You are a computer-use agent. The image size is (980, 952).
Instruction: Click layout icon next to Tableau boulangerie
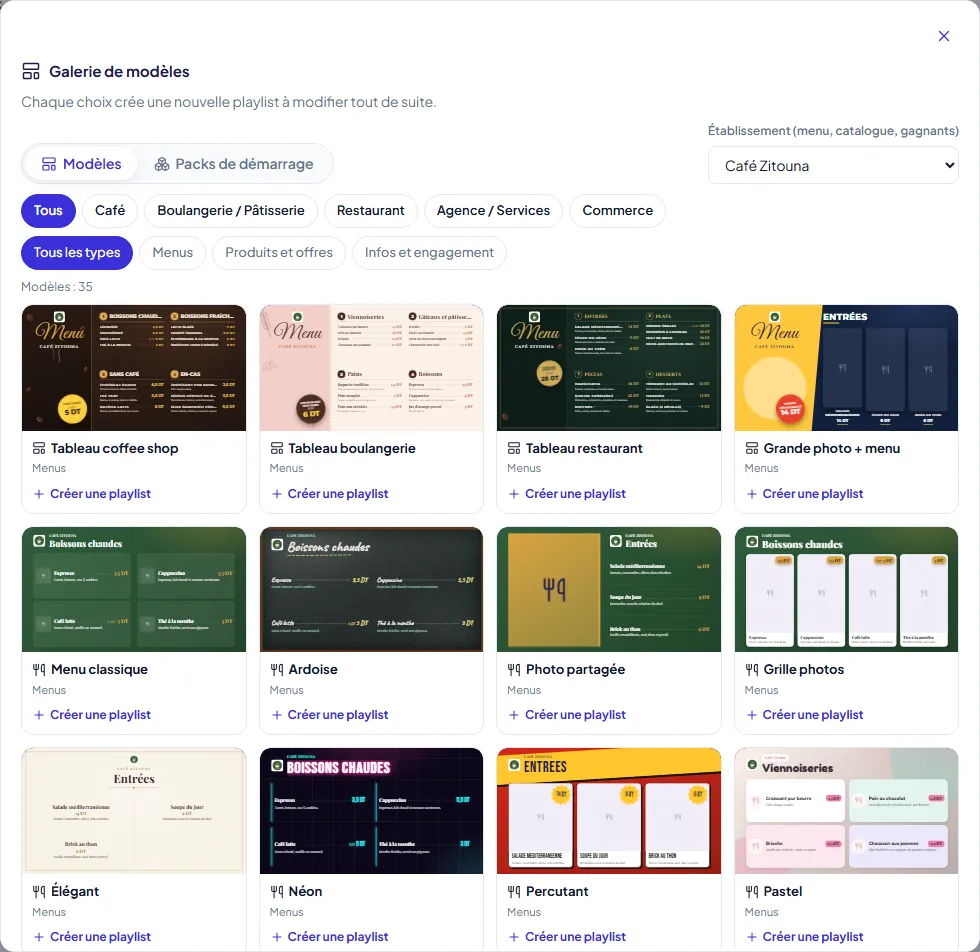(276, 448)
